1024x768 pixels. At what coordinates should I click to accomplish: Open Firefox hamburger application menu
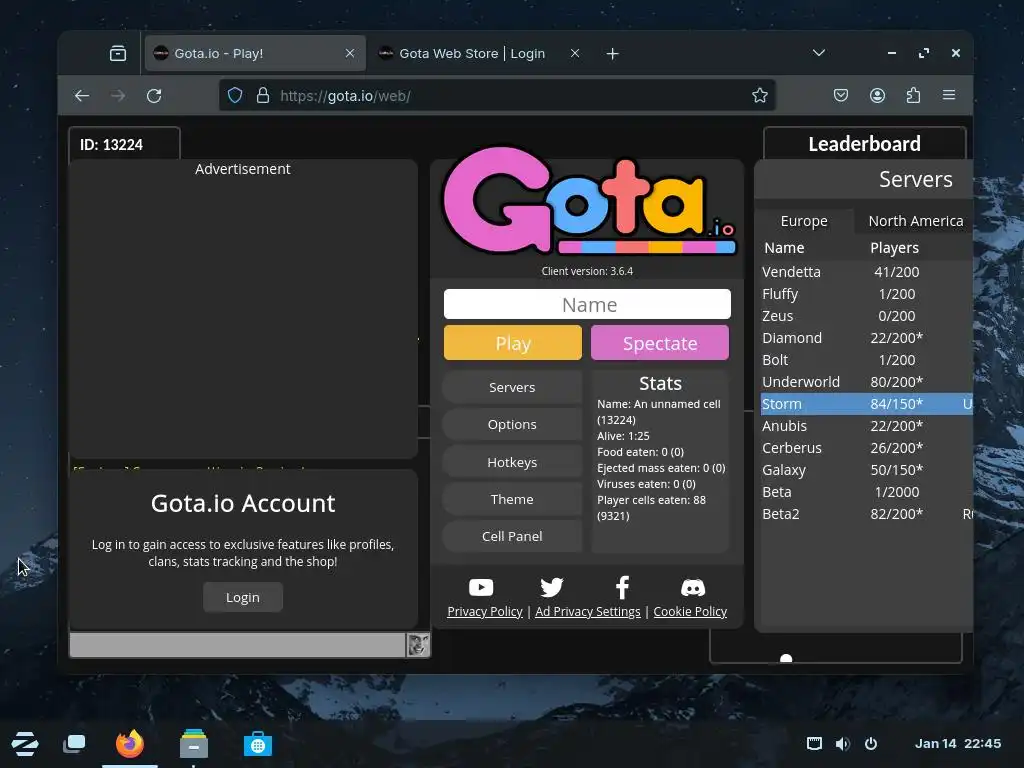click(x=949, y=95)
